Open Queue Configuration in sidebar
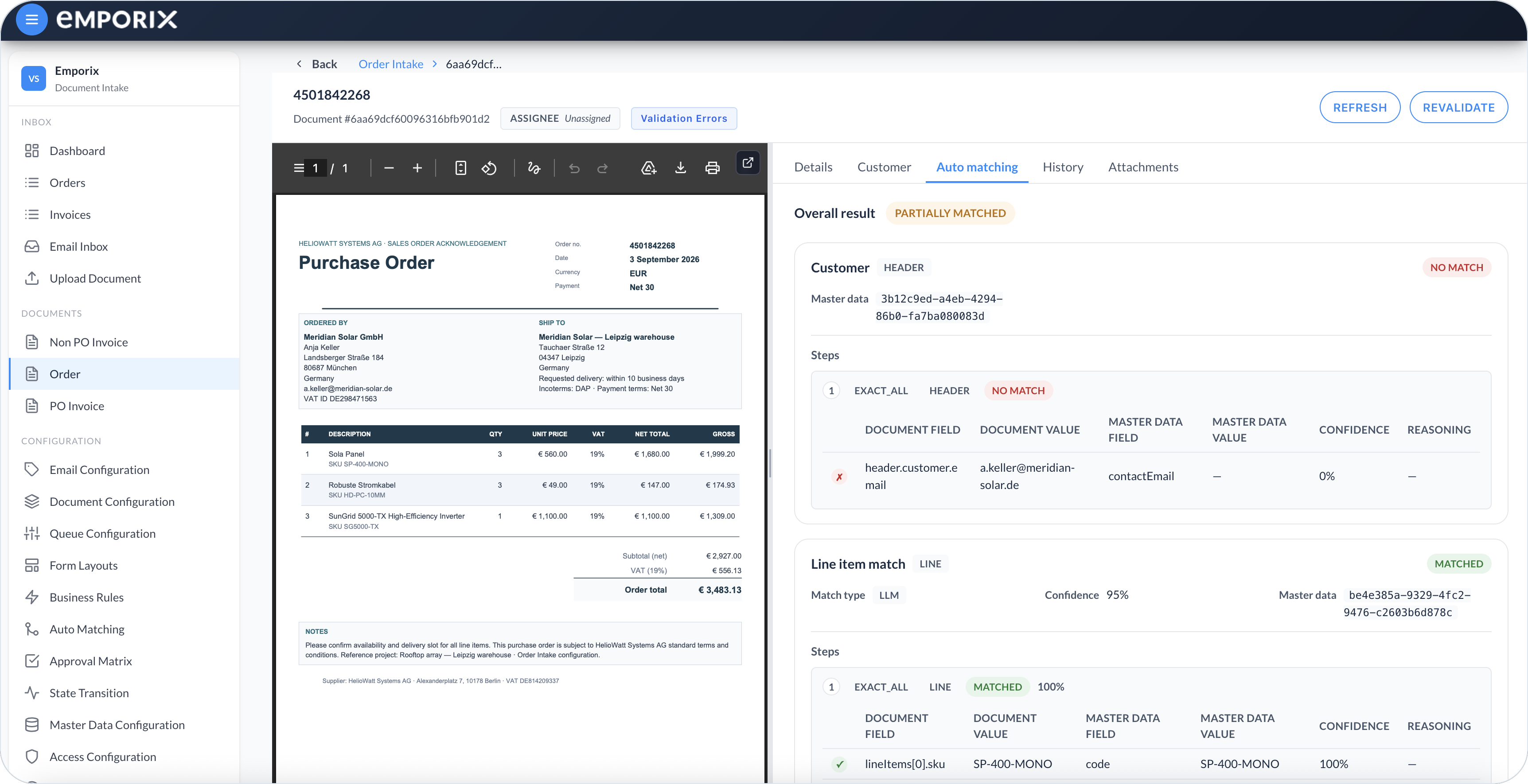This screenshot has width=1528, height=784. (124, 533)
